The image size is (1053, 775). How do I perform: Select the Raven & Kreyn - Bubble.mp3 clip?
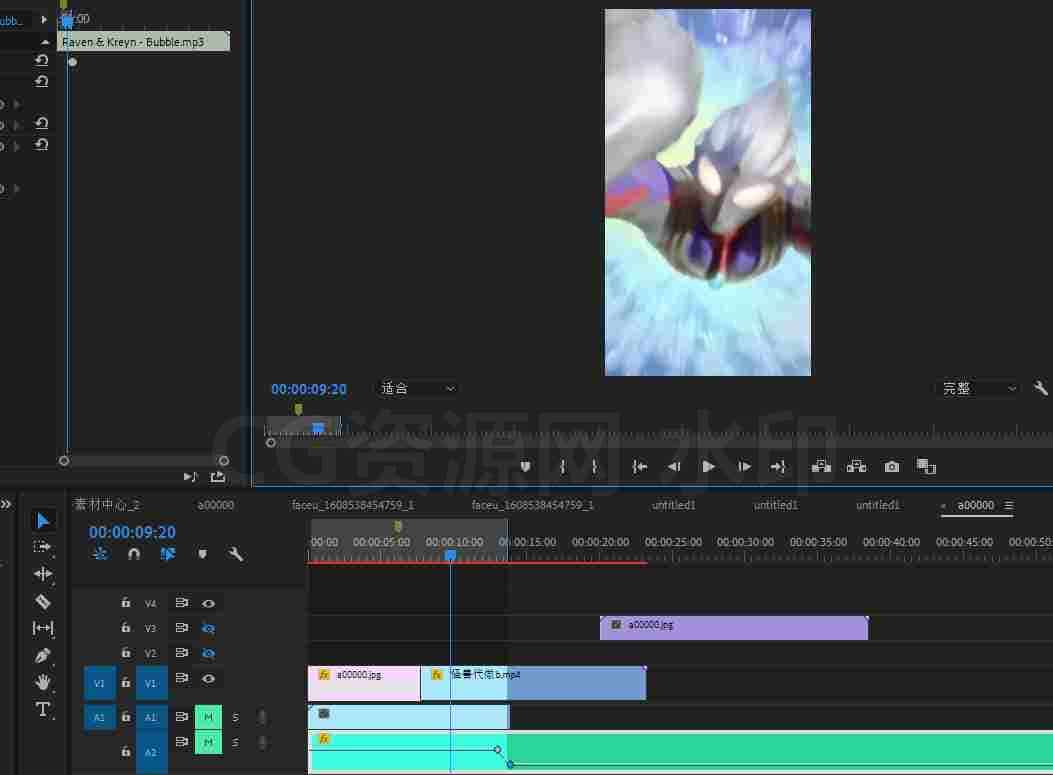pos(143,42)
